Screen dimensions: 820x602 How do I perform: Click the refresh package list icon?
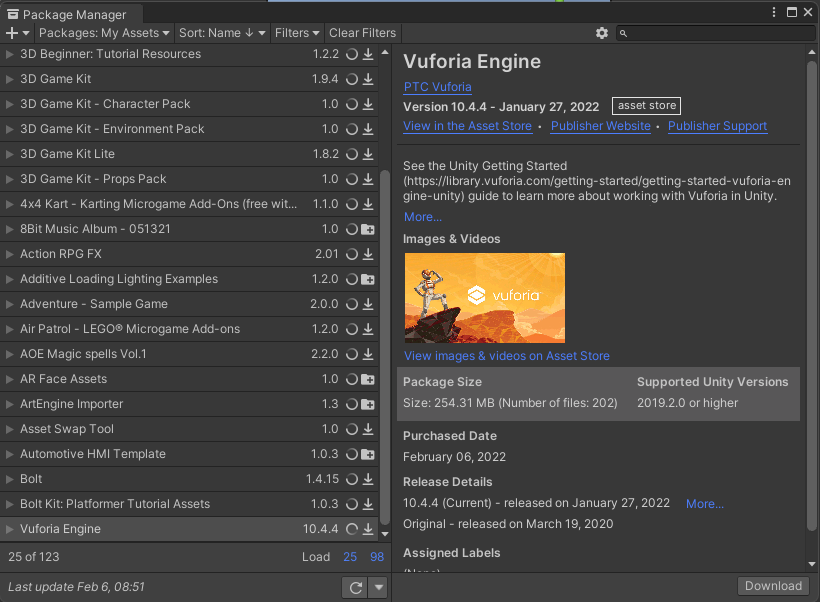point(356,587)
